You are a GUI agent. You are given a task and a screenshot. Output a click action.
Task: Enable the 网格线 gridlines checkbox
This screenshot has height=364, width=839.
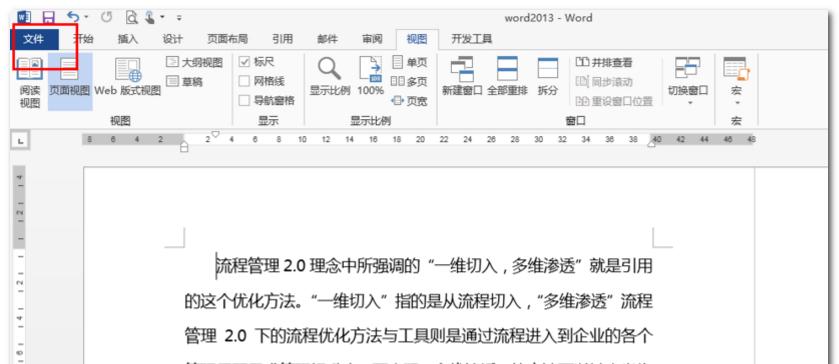[245, 81]
